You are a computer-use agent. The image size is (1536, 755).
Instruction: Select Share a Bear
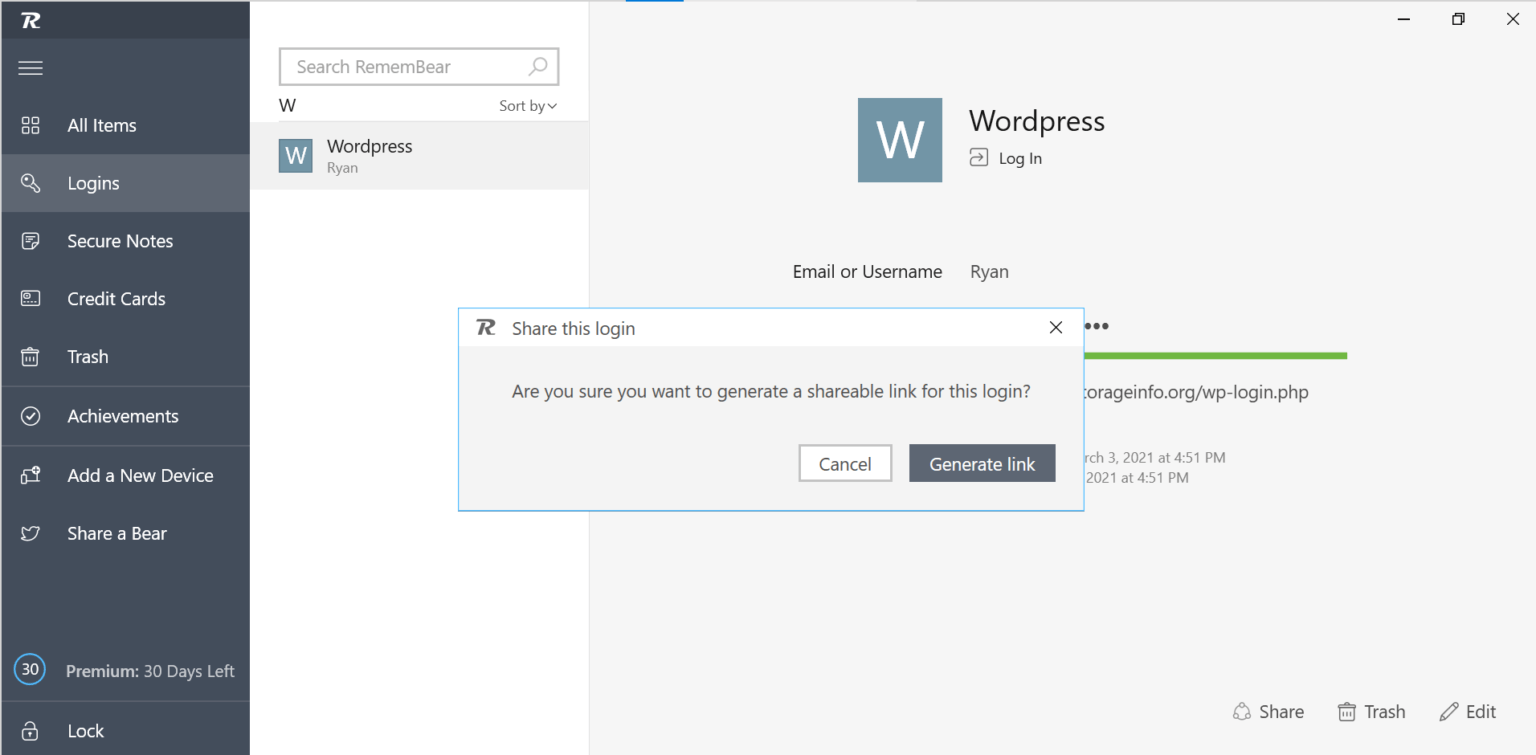click(125, 533)
